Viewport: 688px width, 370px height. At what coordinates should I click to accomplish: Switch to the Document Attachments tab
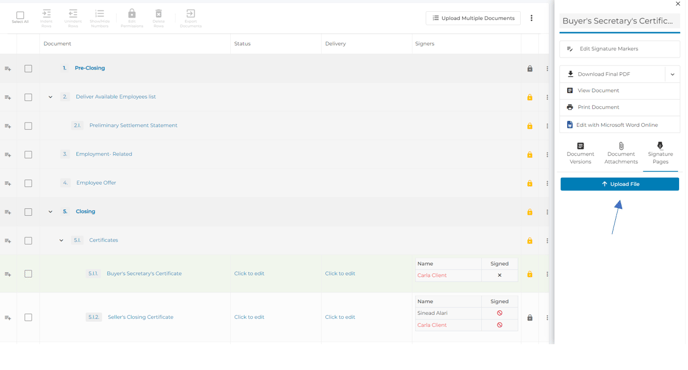click(621, 153)
